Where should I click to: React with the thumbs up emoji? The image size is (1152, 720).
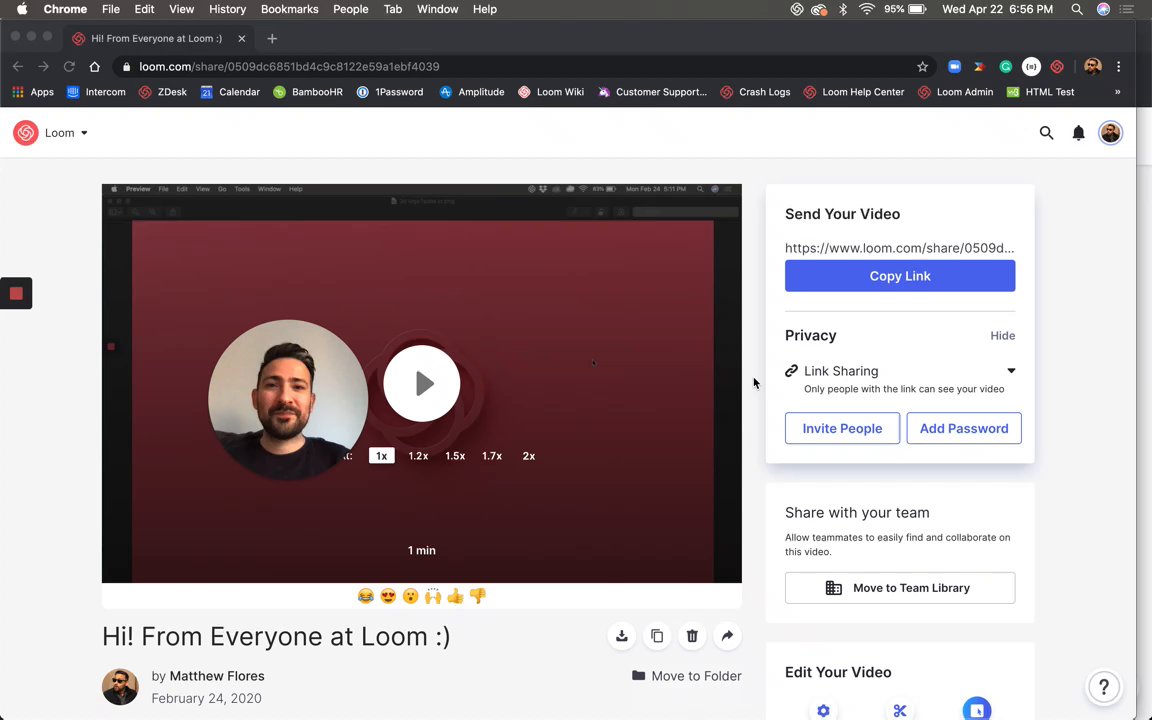[x=456, y=596]
